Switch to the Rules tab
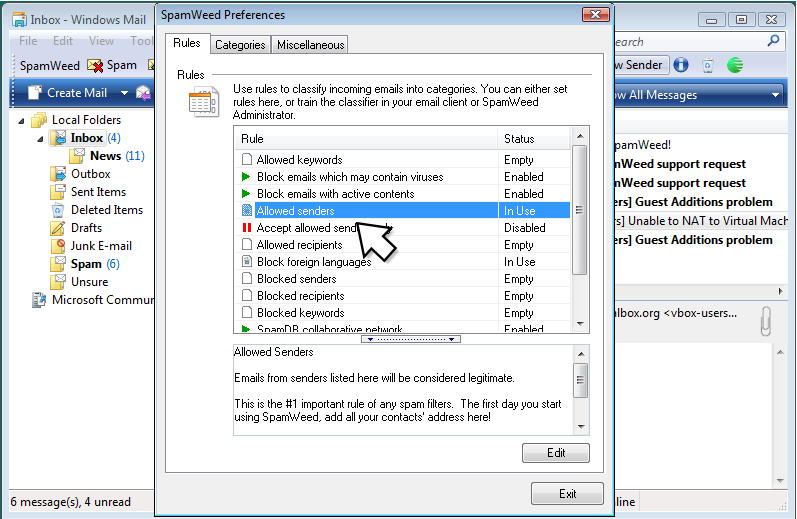Screen dimensions: 797x519 tap(187, 43)
